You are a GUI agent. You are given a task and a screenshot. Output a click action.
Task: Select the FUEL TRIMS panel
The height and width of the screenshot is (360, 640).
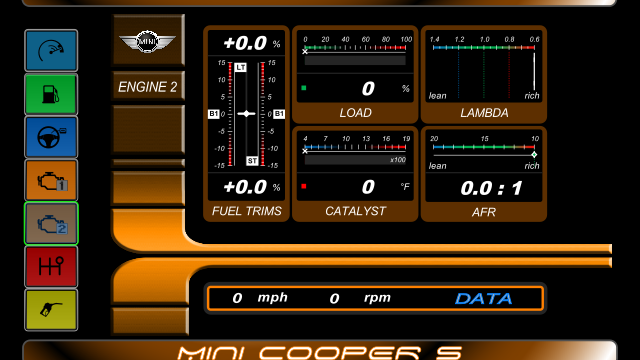pos(247,124)
